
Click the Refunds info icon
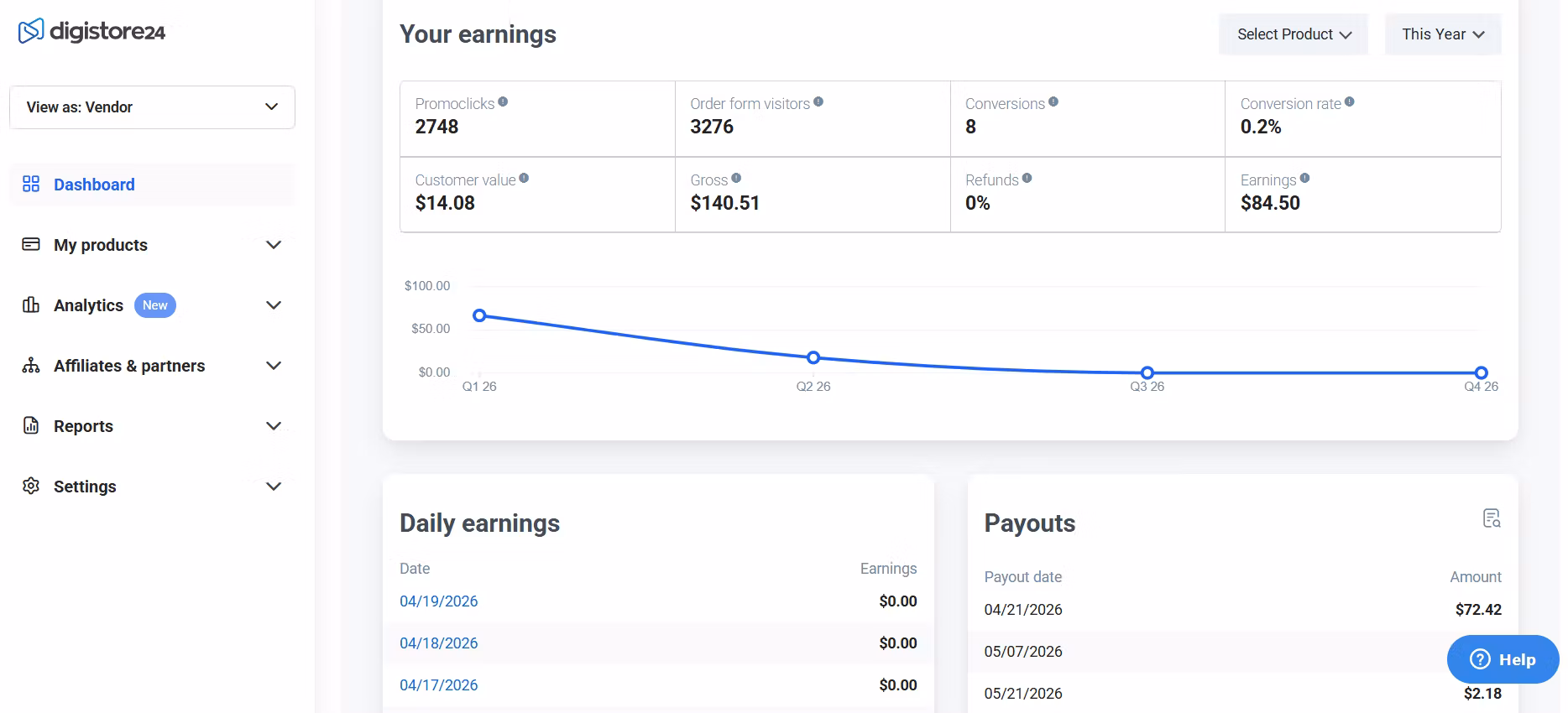(x=1027, y=178)
